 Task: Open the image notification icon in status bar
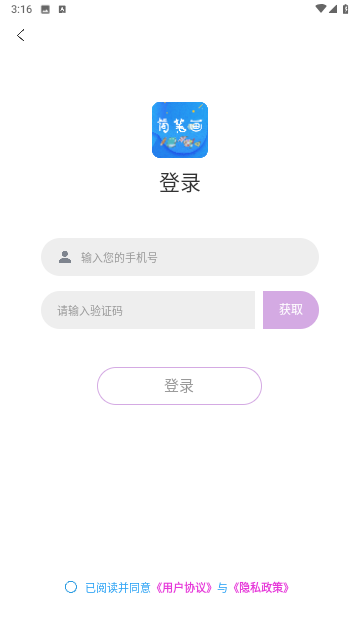[45, 9]
